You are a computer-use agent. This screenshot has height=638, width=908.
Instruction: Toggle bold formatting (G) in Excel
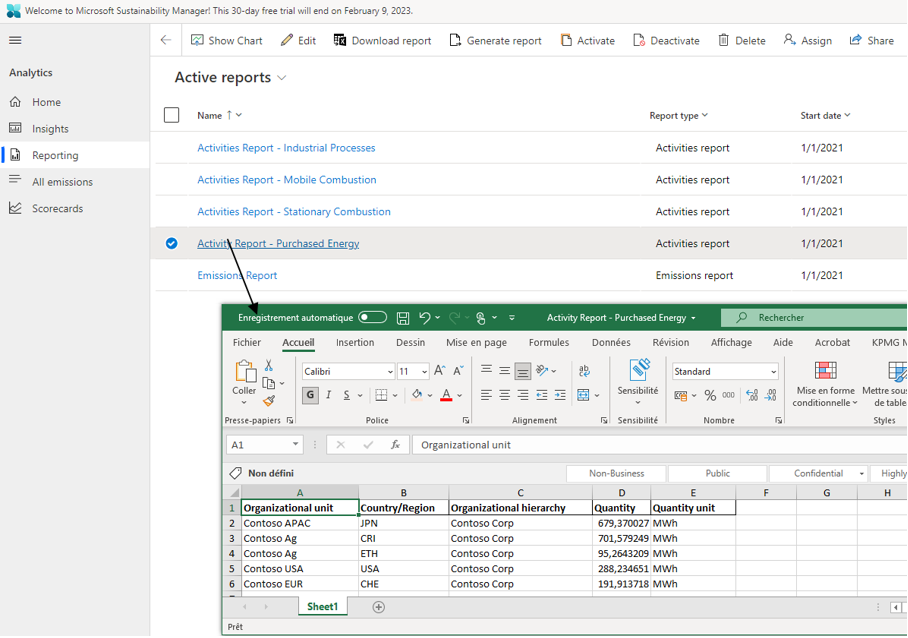coord(310,395)
